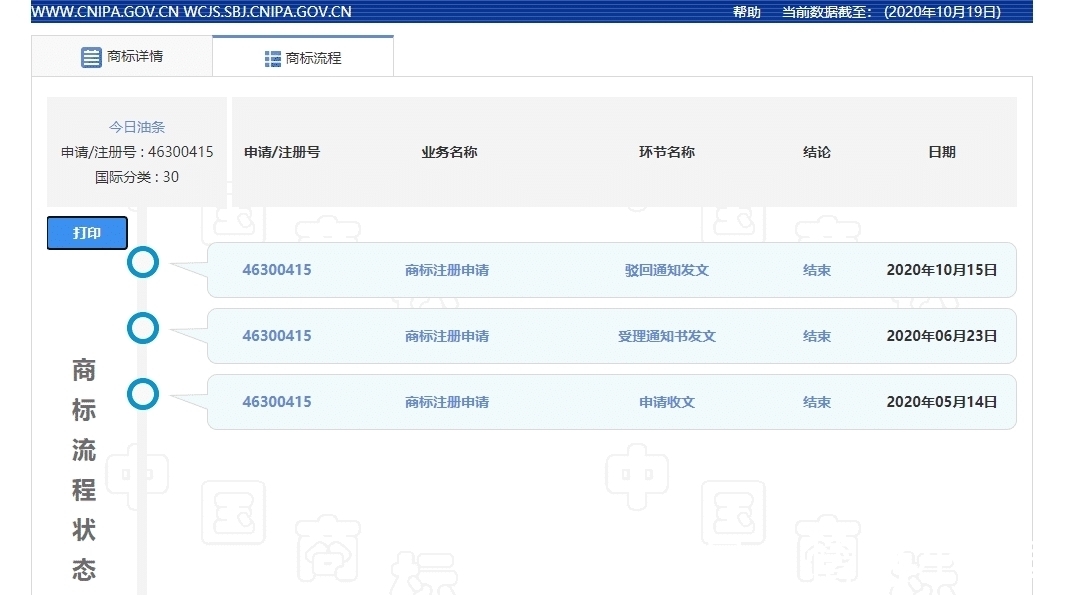Screen dimensions: 1080x595
Task: Click the 商标流程 list icon
Action: tap(272, 59)
